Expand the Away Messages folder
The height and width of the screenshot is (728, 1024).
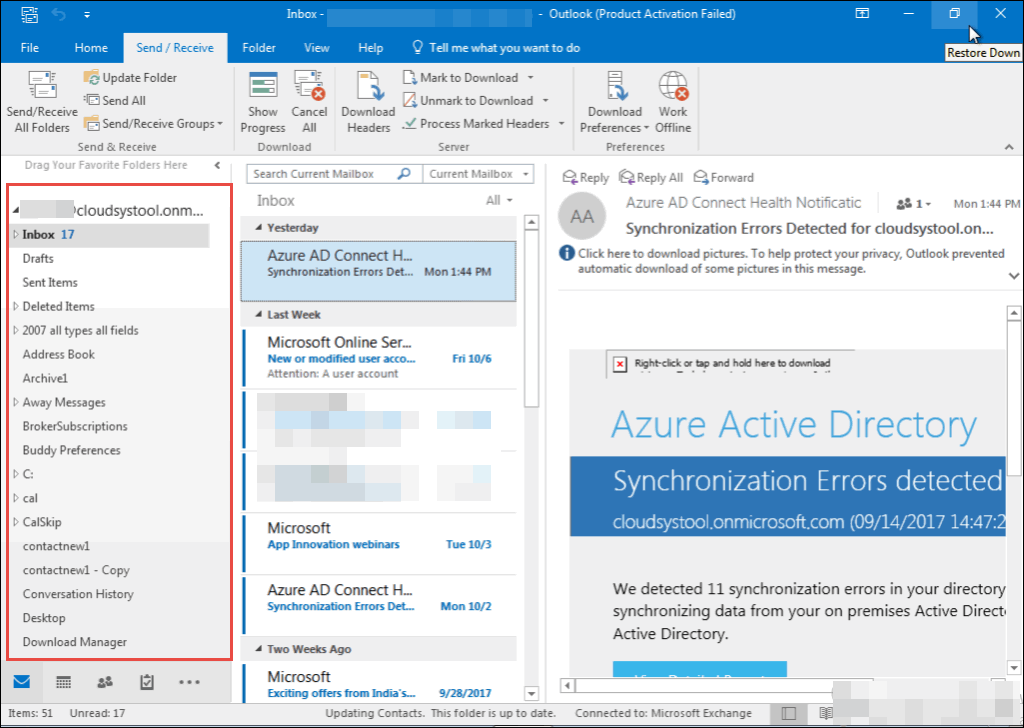coord(16,402)
